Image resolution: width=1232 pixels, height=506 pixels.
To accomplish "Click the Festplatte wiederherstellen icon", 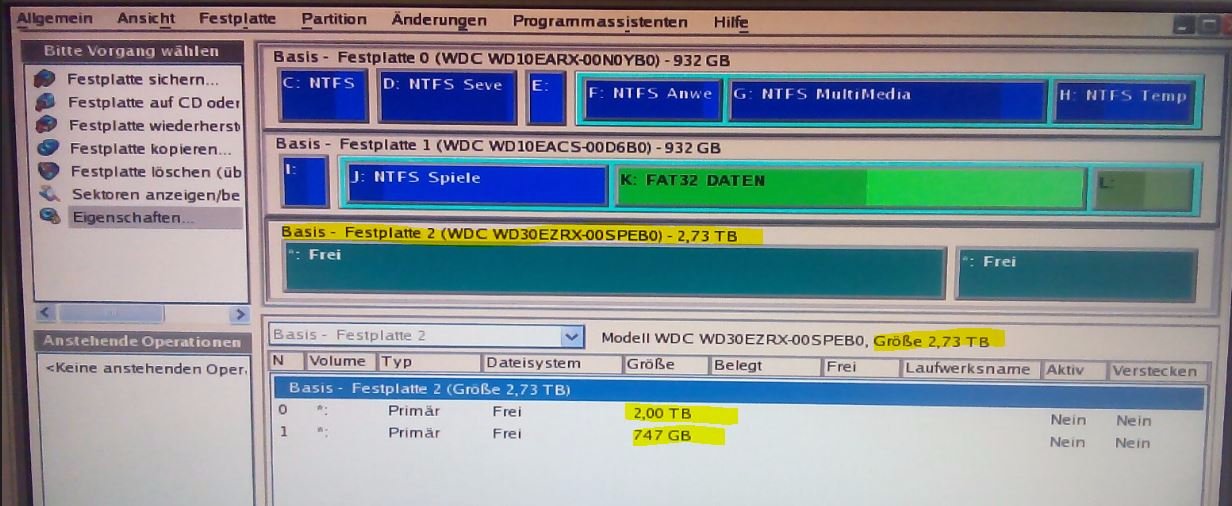I will [x=45, y=125].
